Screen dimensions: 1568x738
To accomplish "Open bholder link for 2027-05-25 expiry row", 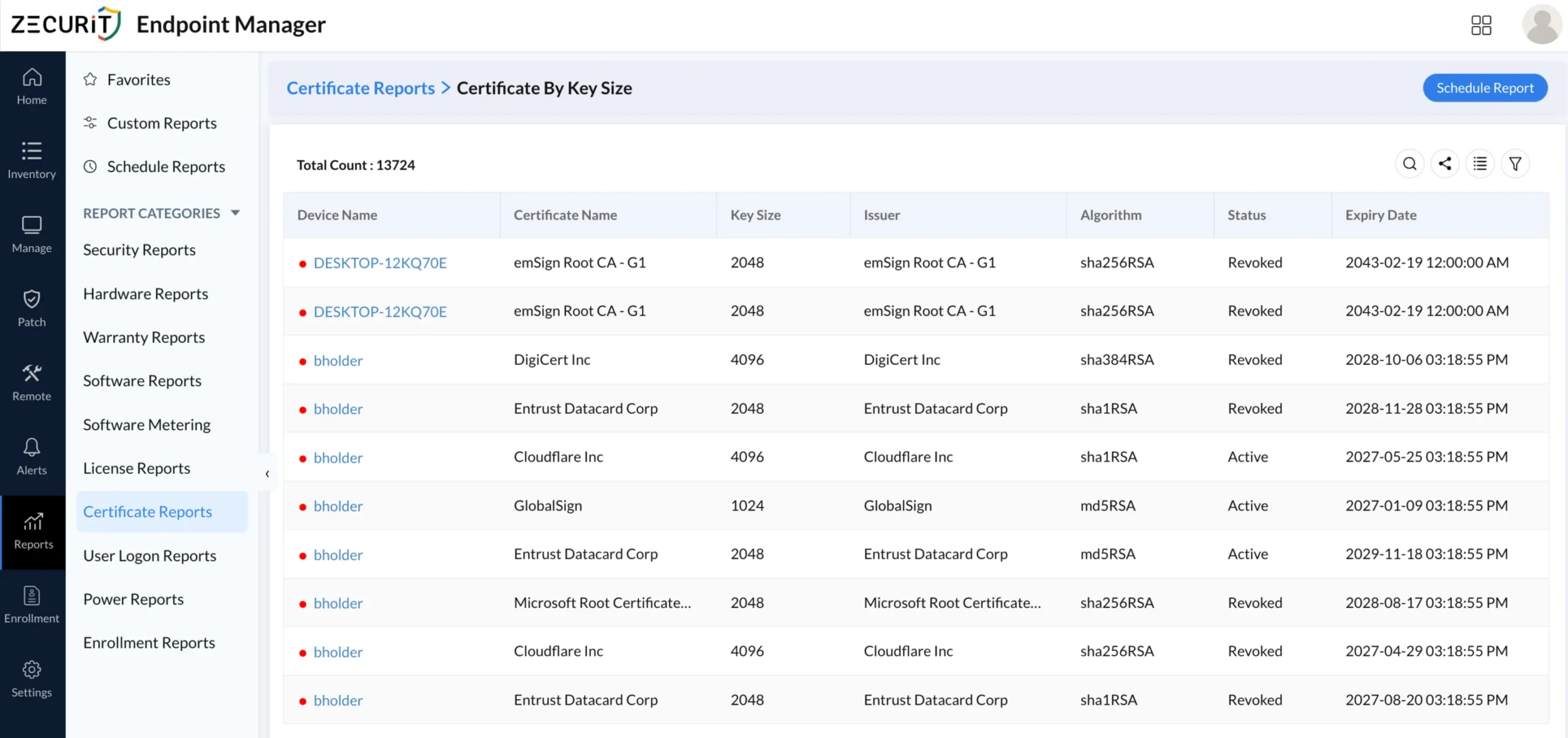I will 338,457.
